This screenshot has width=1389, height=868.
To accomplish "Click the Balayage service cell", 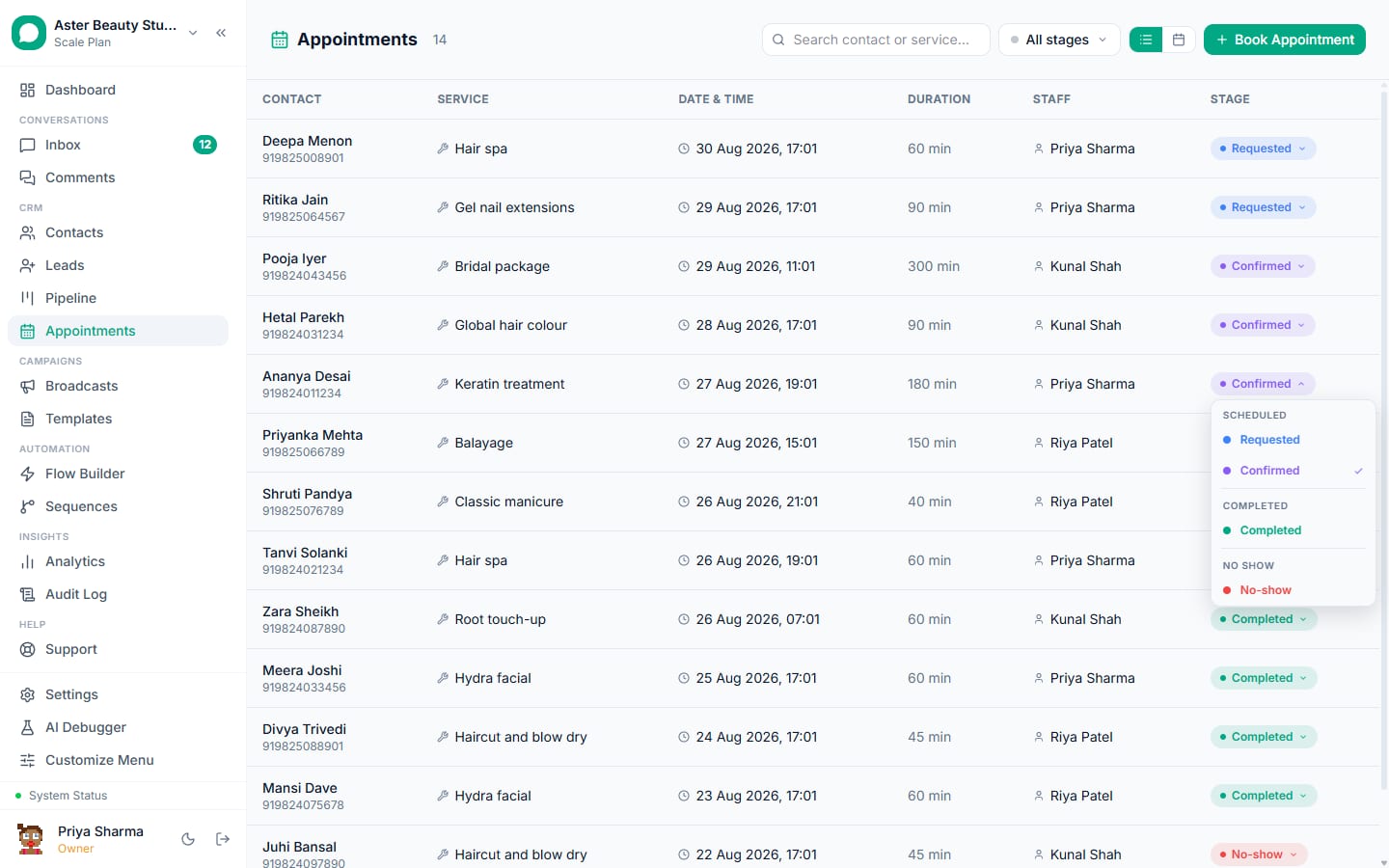I will (483, 443).
